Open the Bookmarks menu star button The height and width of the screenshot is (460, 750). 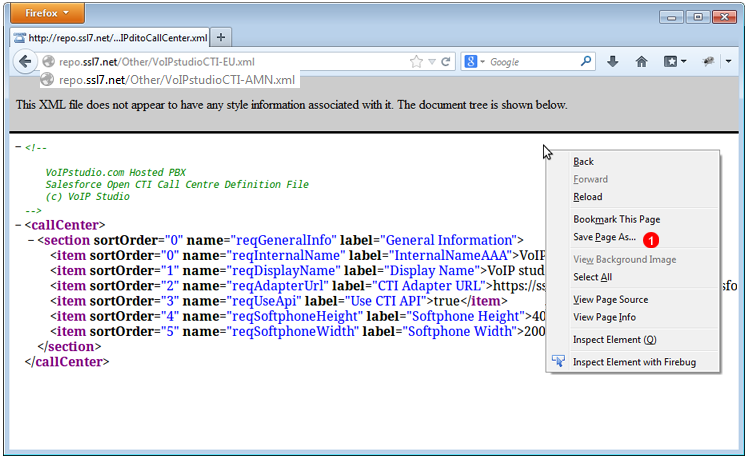[674, 61]
